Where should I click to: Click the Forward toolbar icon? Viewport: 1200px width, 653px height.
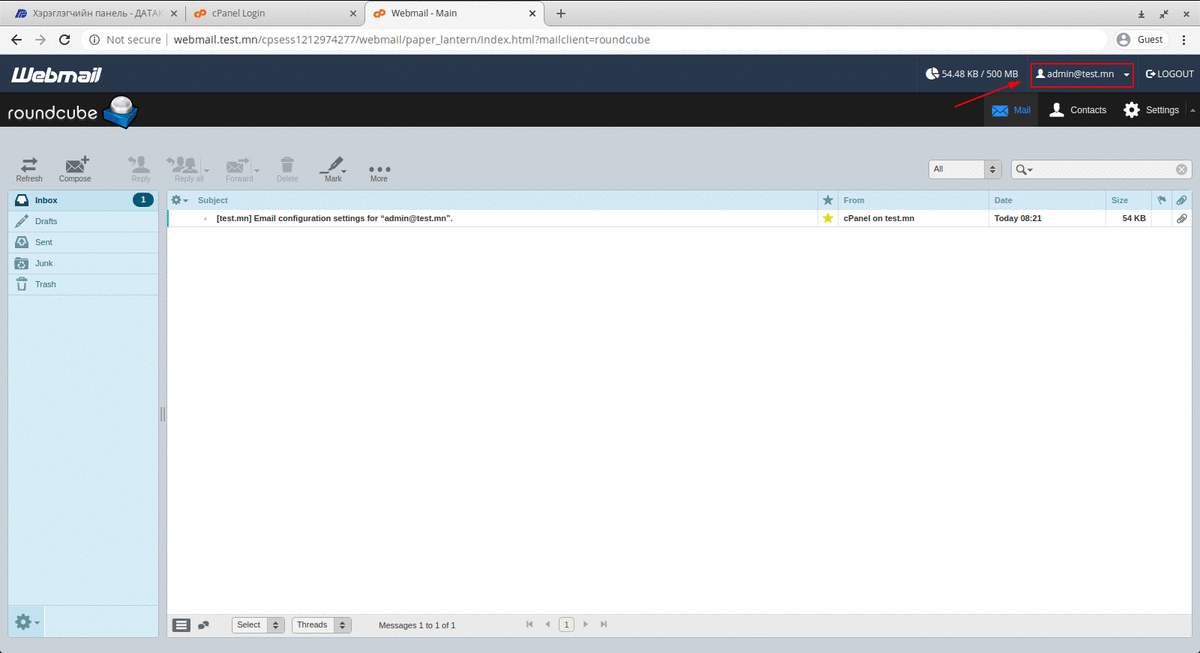coord(239,168)
